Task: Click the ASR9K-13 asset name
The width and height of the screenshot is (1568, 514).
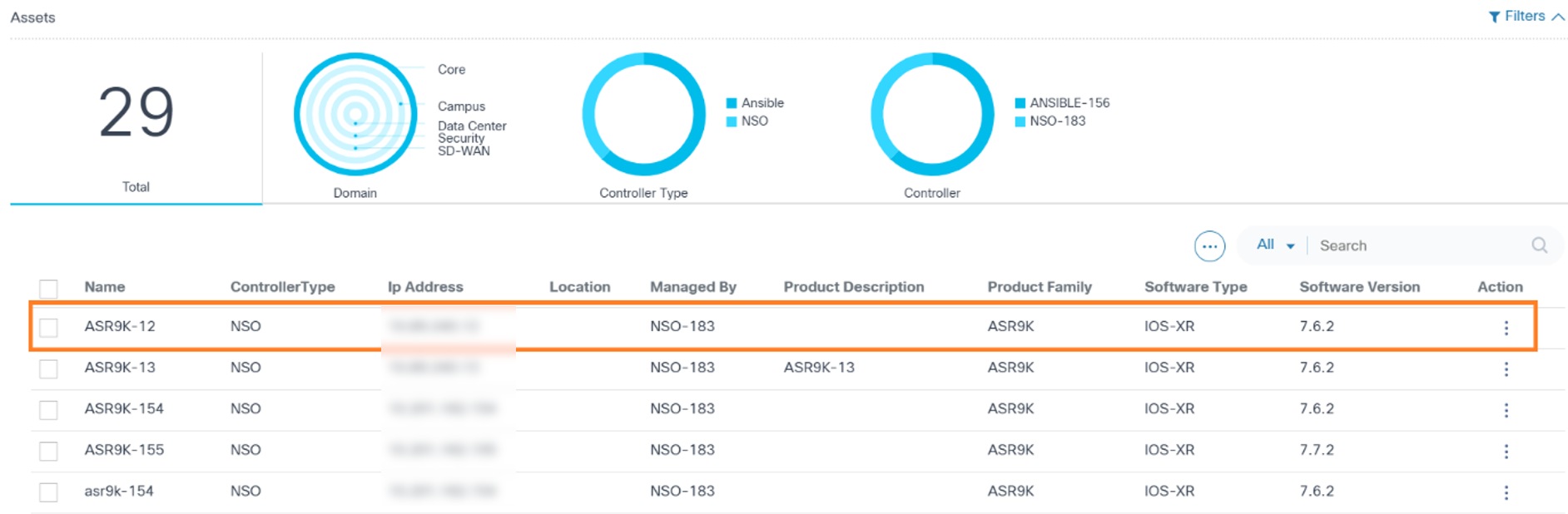Action: [120, 368]
